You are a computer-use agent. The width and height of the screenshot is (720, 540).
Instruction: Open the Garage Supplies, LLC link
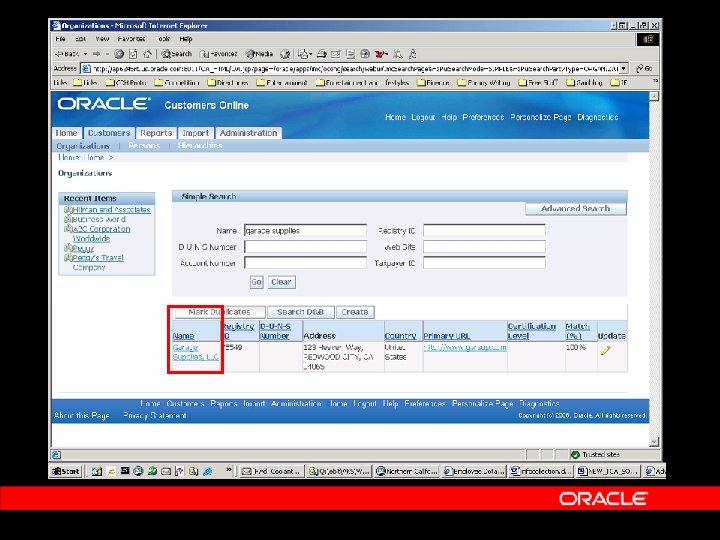[196, 352]
